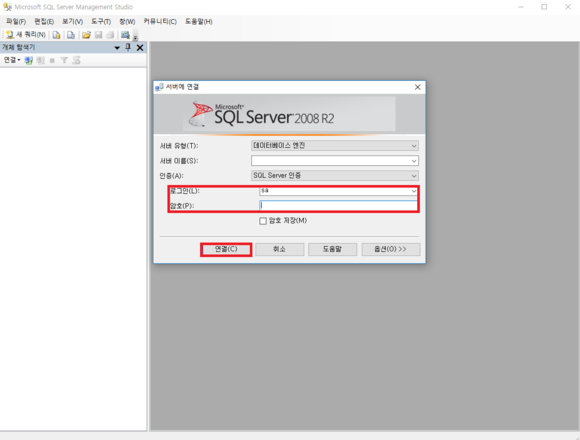Screen dimensions: 580x440
Task: Open the 도구(T) menu
Action: (101, 22)
